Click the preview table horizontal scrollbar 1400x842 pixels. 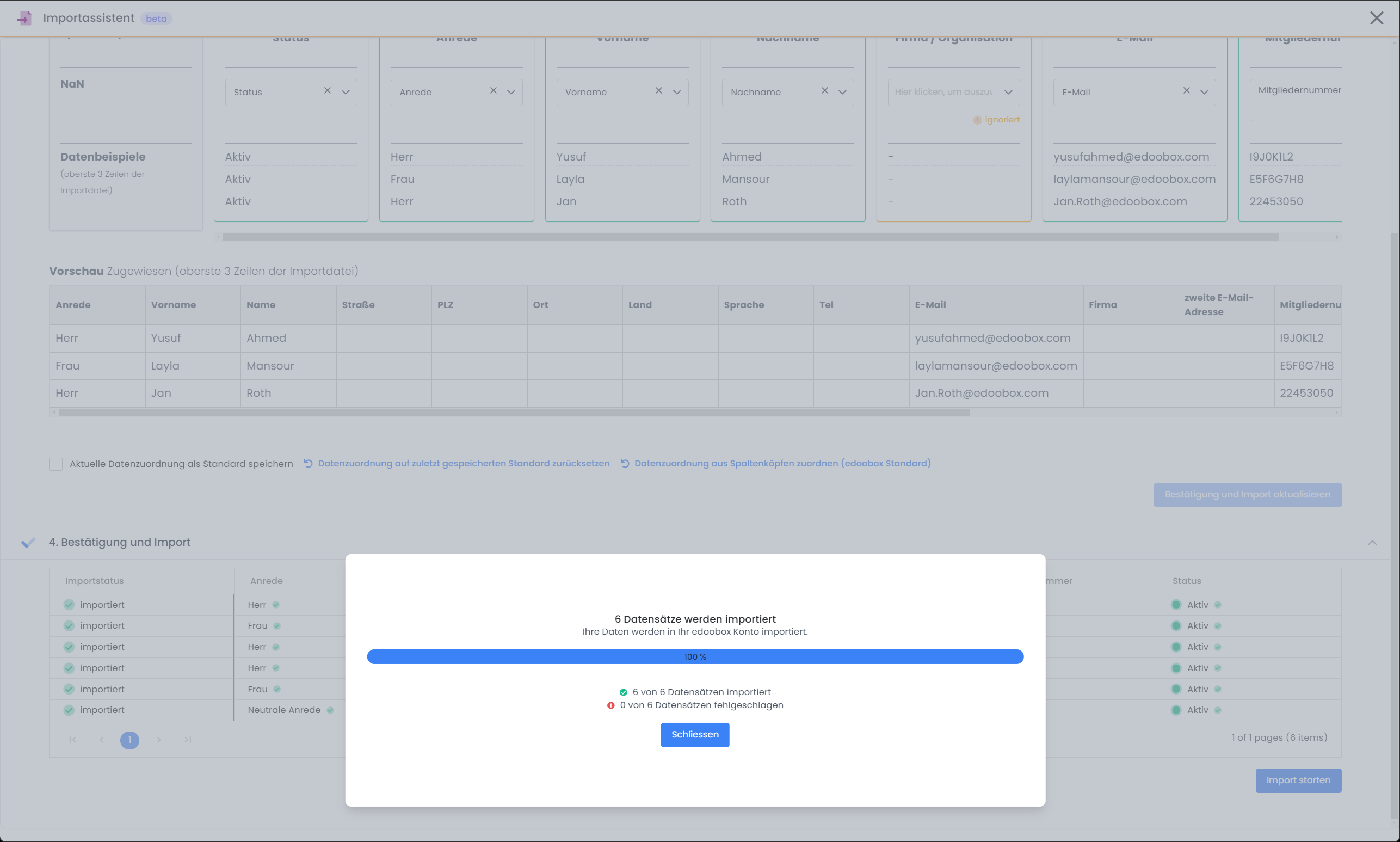pos(514,413)
